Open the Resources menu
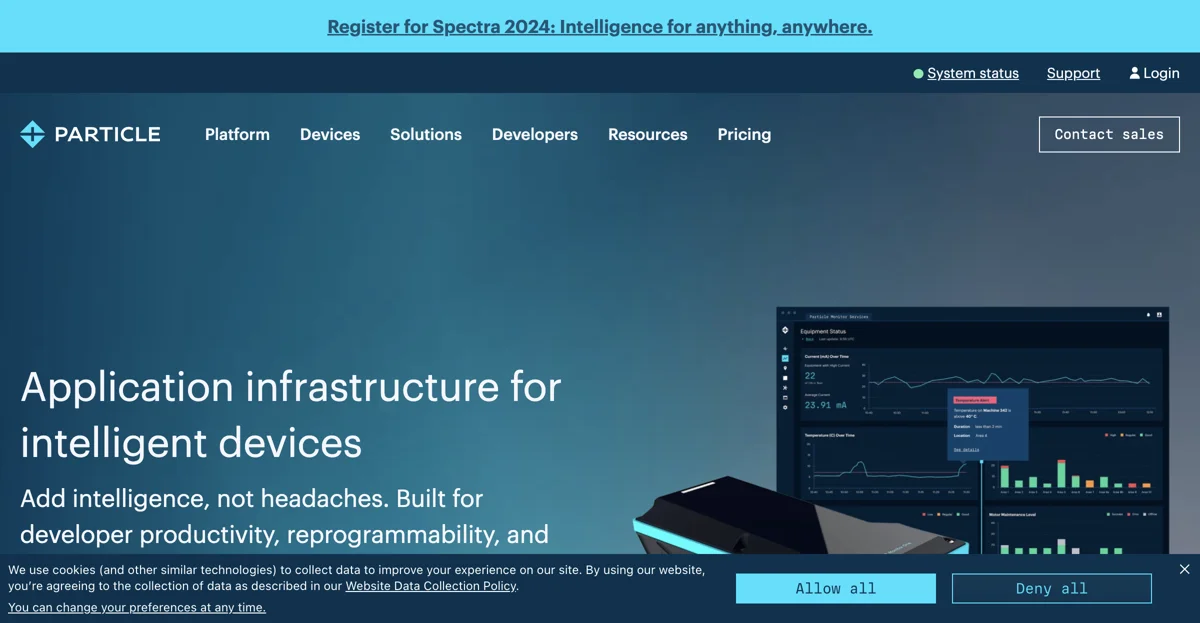The height and width of the screenshot is (623, 1200). [x=648, y=134]
